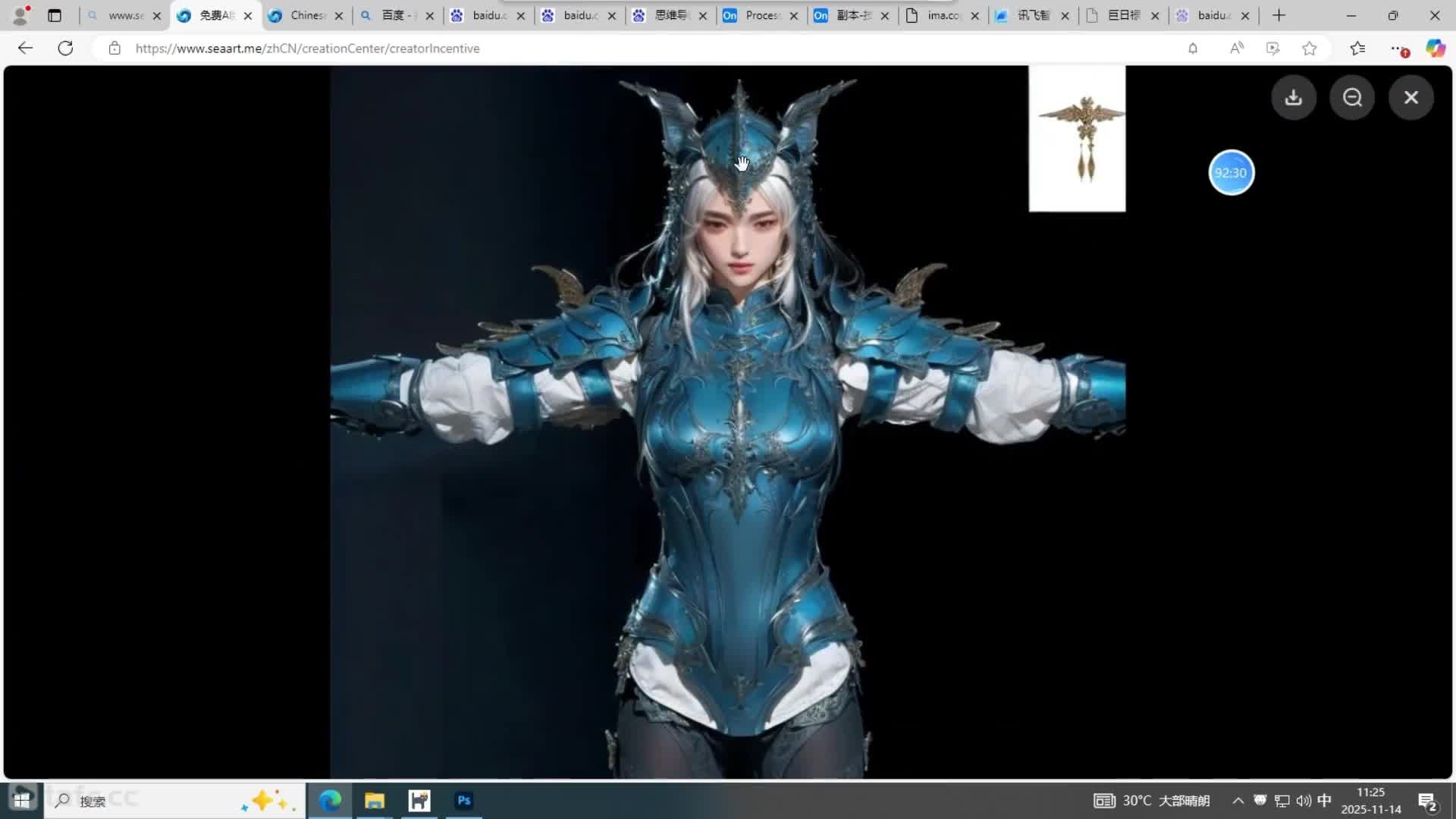Open the favorites list icon
The height and width of the screenshot is (819, 1456).
tap(1357, 49)
